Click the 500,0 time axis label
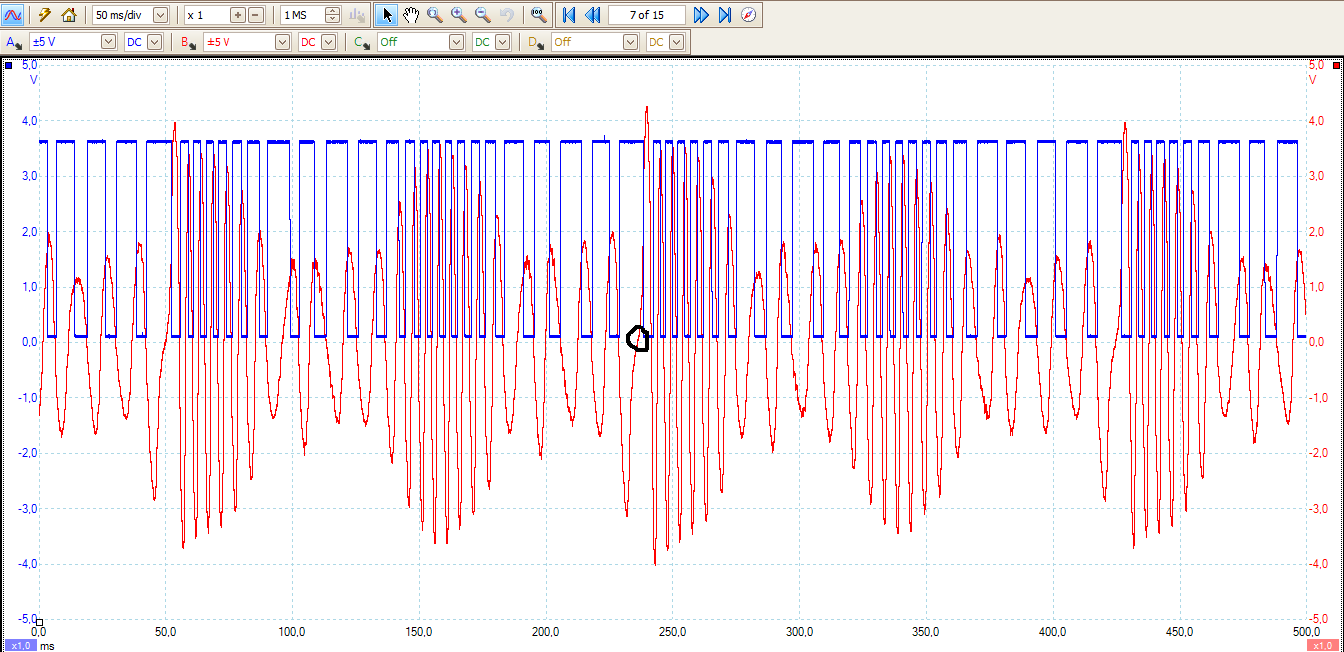This screenshot has width=1344, height=652. 1306,632
